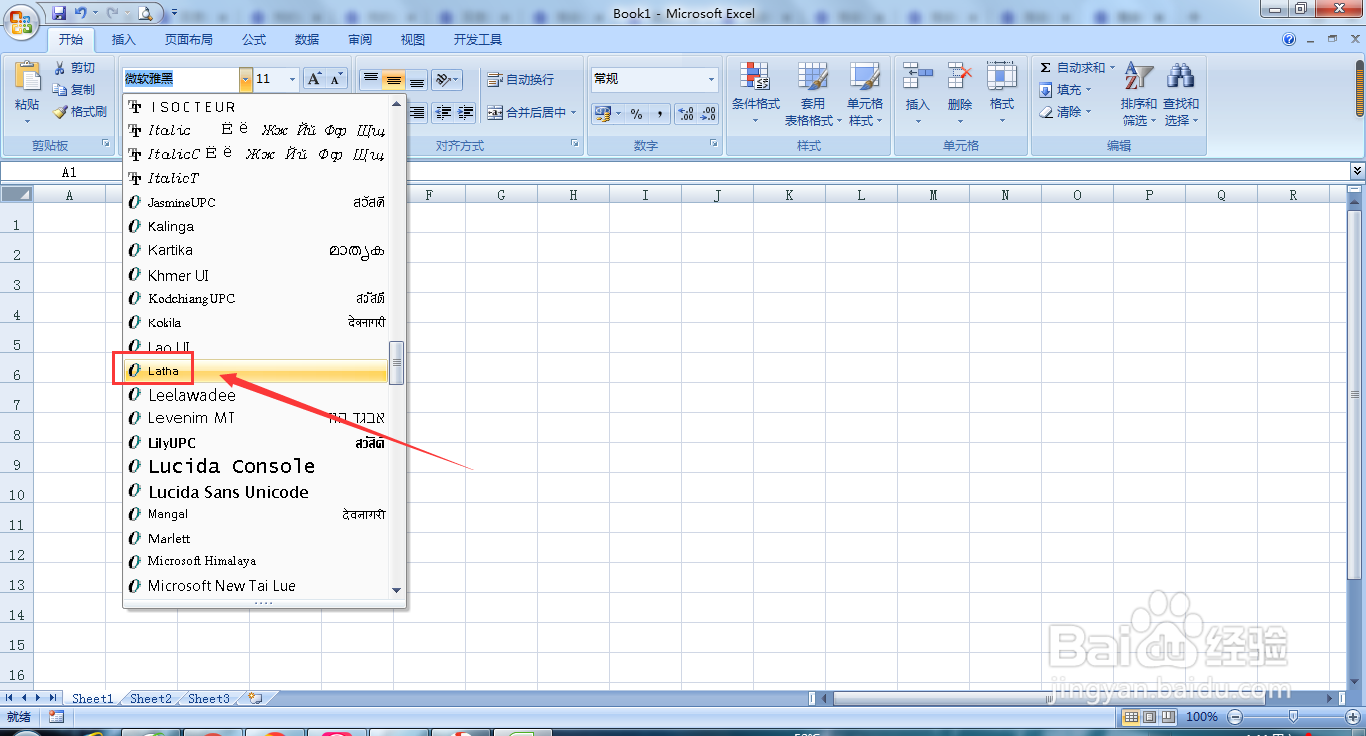
Task: Switch to the 页面布局 ribbon tab
Action: tap(189, 40)
